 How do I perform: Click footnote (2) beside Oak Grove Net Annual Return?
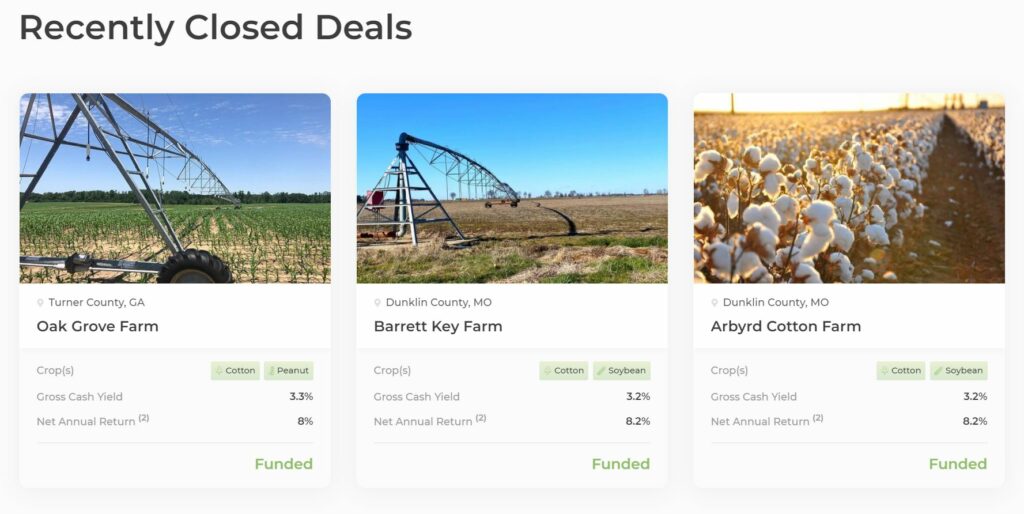coord(144,418)
